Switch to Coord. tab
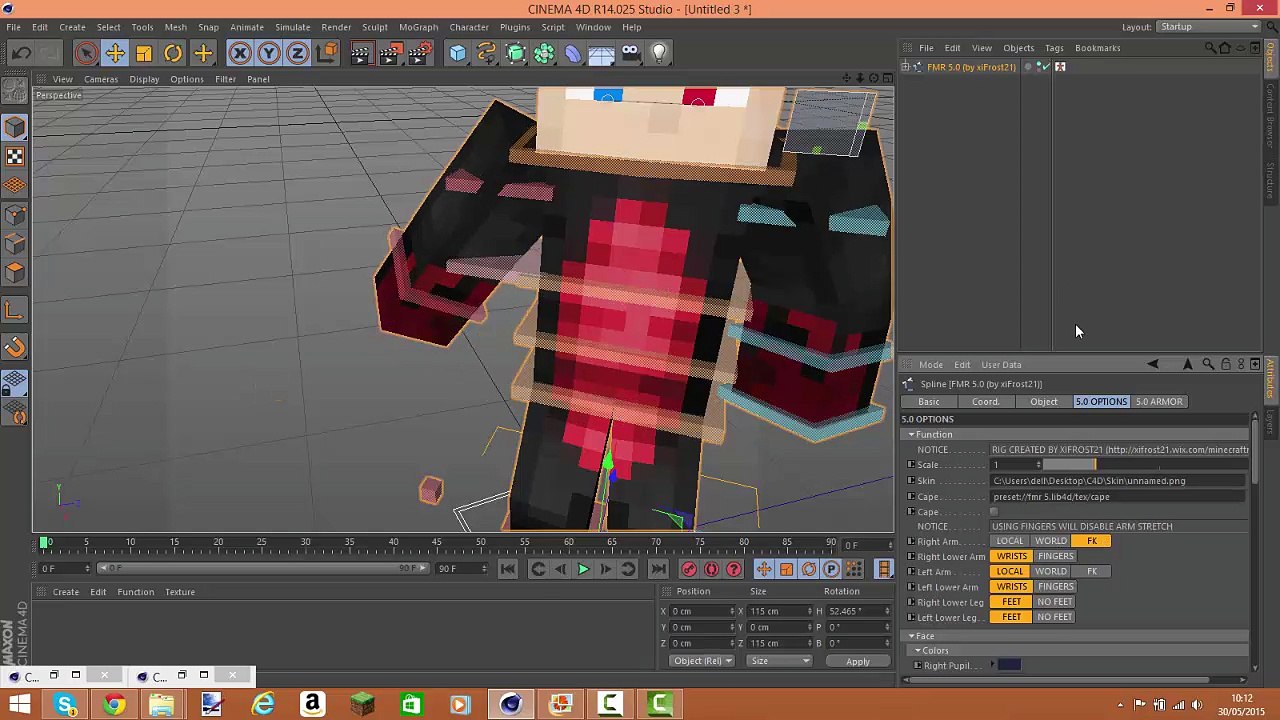Screen dimensions: 1280x720 click(985, 402)
